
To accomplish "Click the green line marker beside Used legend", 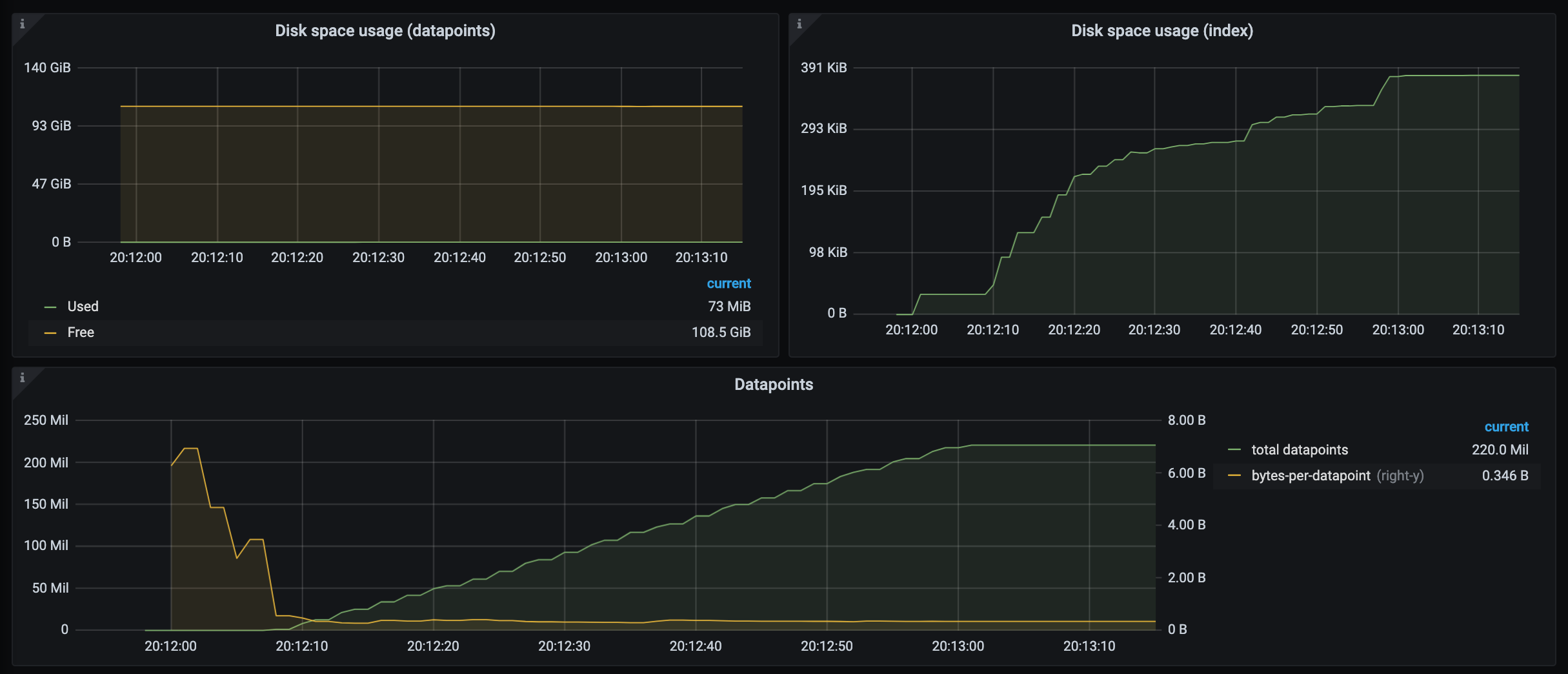I will (50, 306).
